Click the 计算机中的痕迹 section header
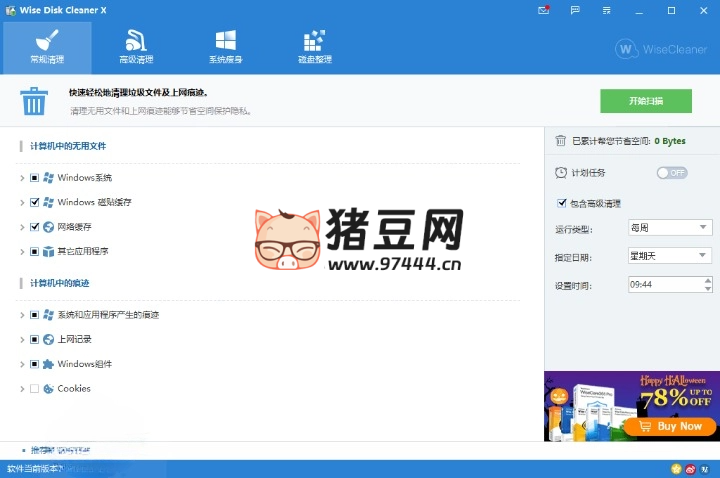 [x=60, y=283]
